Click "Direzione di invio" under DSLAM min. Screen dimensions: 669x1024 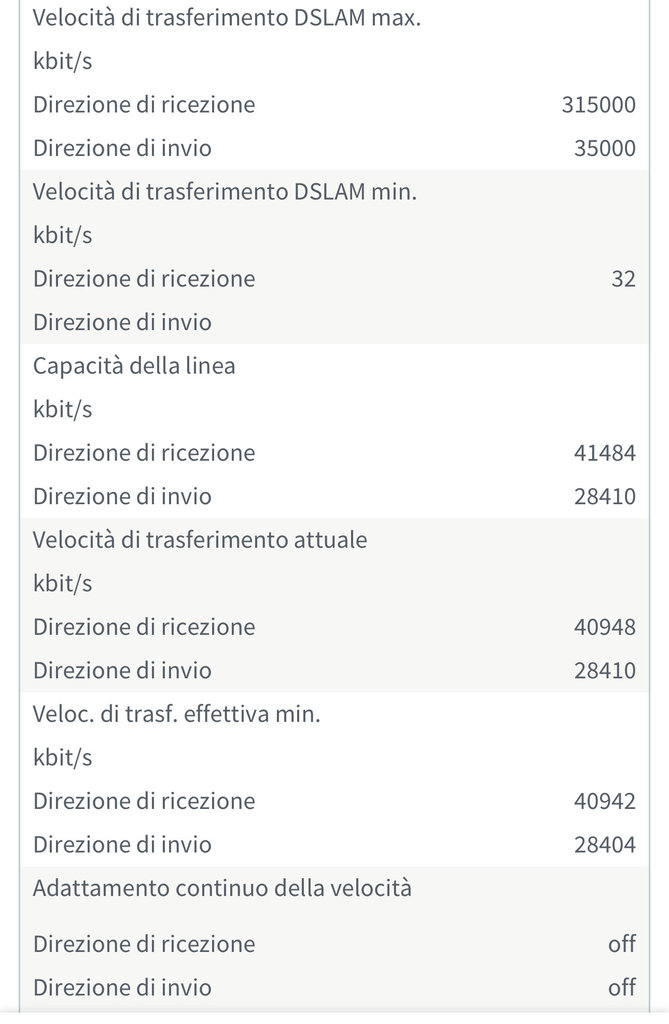122,323
